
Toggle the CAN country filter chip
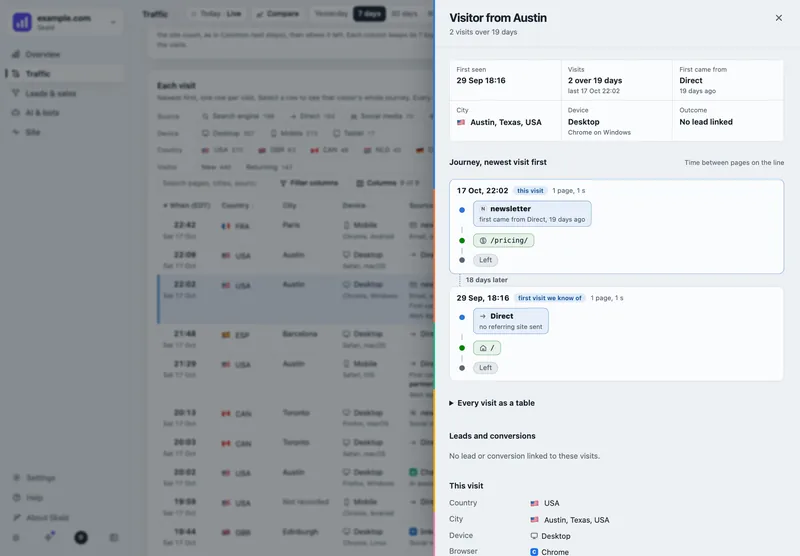click(x=331, y=150)
